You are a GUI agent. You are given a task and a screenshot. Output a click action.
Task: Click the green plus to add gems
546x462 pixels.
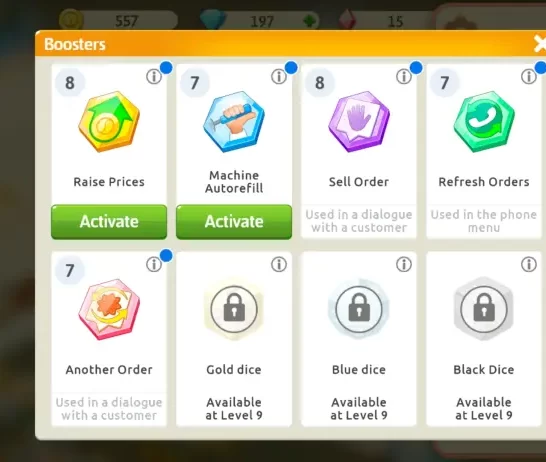[x=310, y=21]
